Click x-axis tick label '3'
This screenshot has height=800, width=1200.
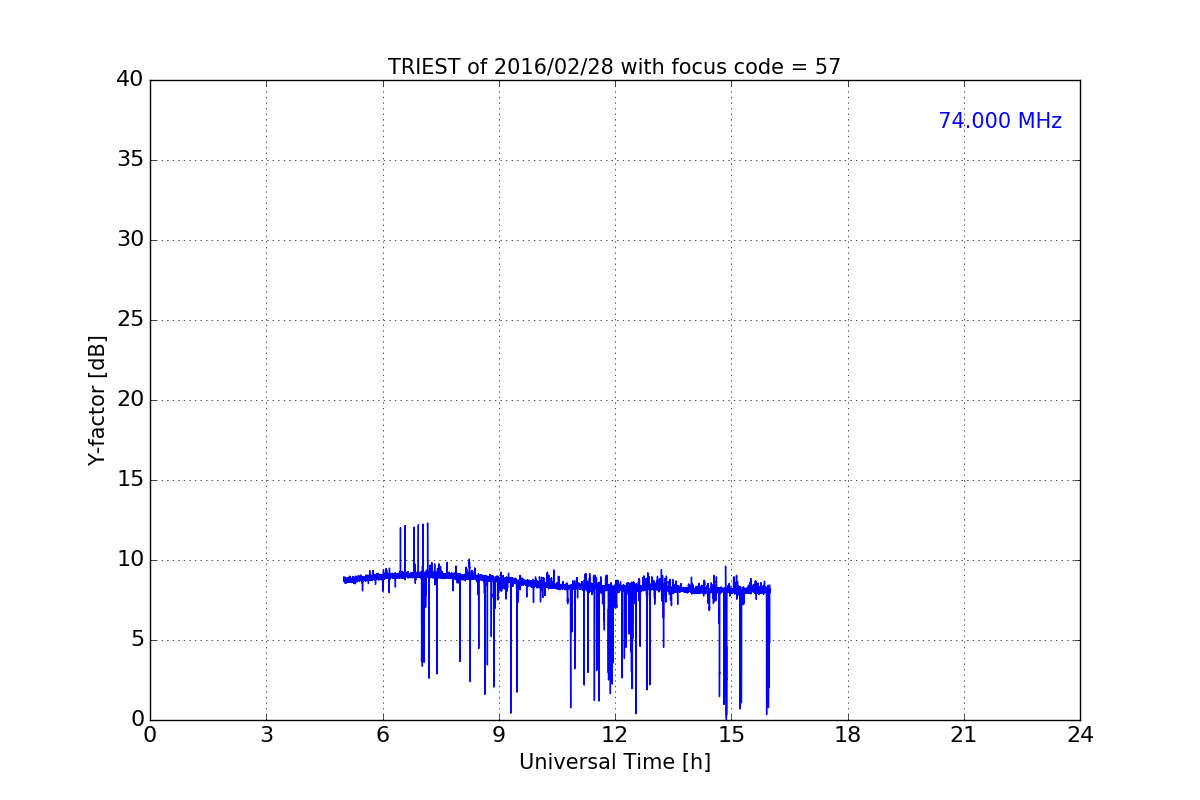tap(266, 735)
